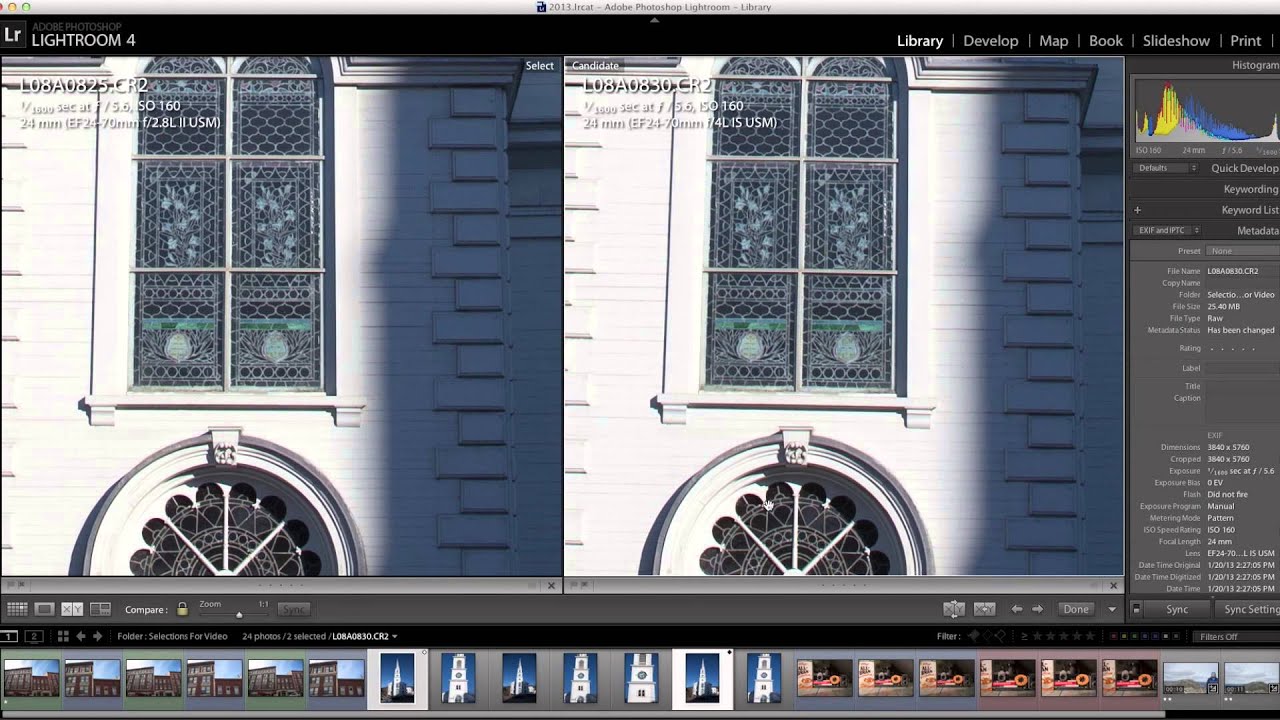
Task: Close the Select photo pane
Action: tap(551, 585)
